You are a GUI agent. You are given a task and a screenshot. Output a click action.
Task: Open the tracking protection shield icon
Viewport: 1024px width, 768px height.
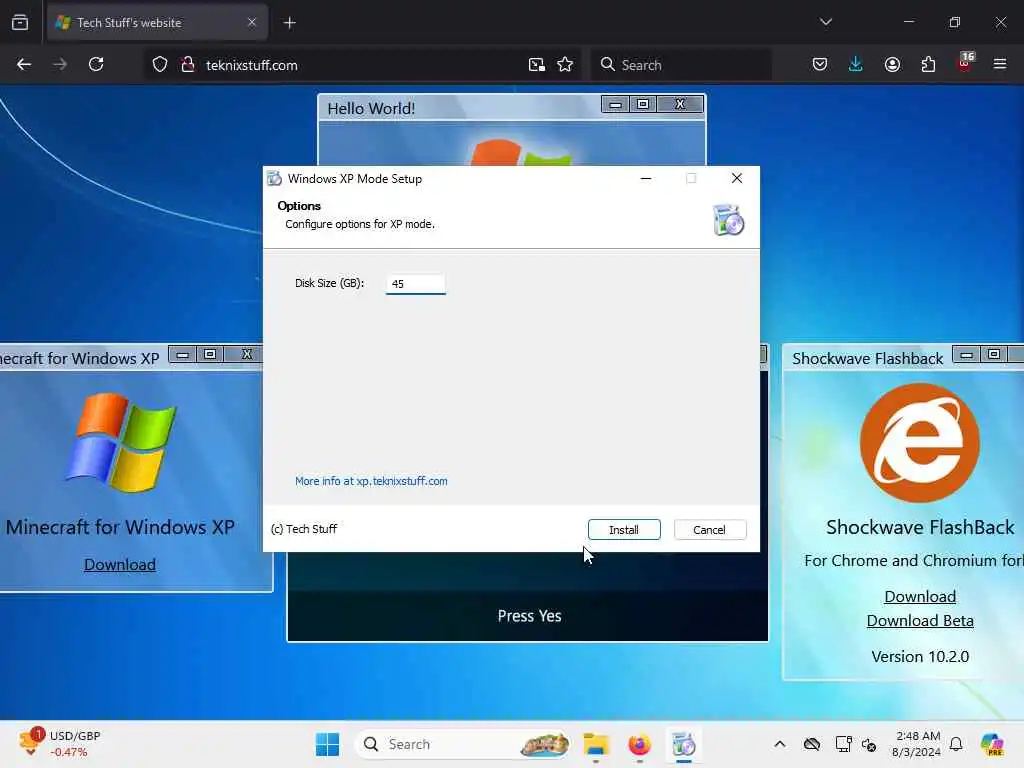tap(160, 65)
